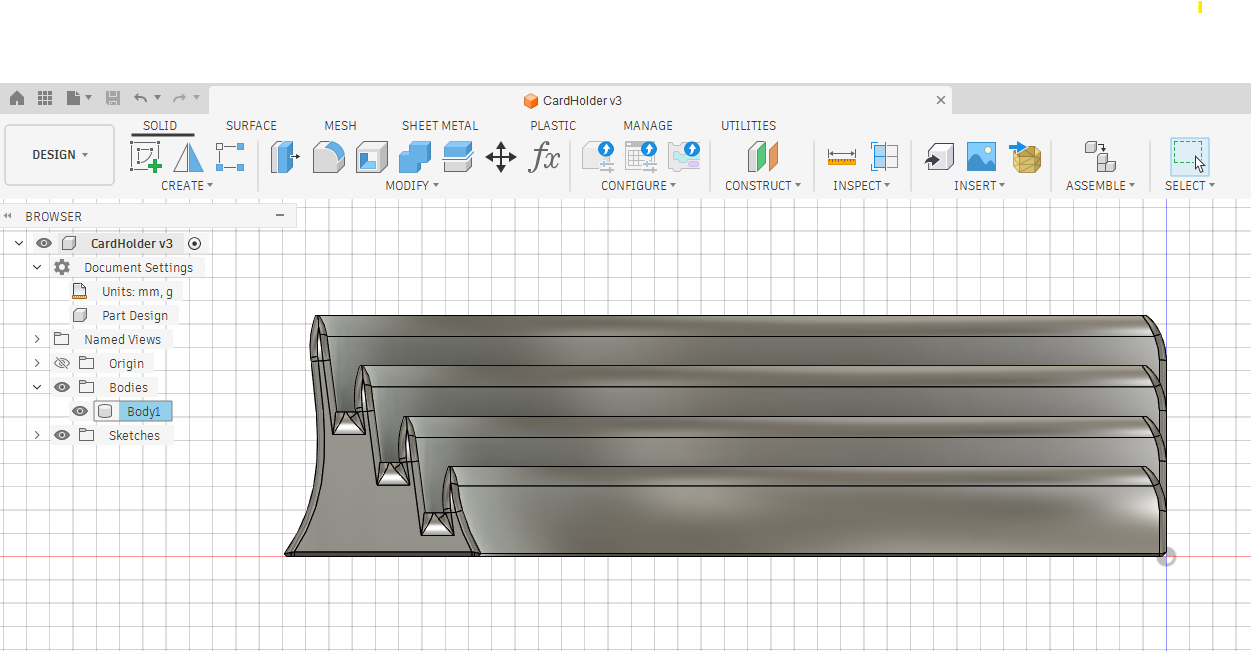1251x651 pixels.
Task: Select the Shell tool
Action: tap(371, 157)
